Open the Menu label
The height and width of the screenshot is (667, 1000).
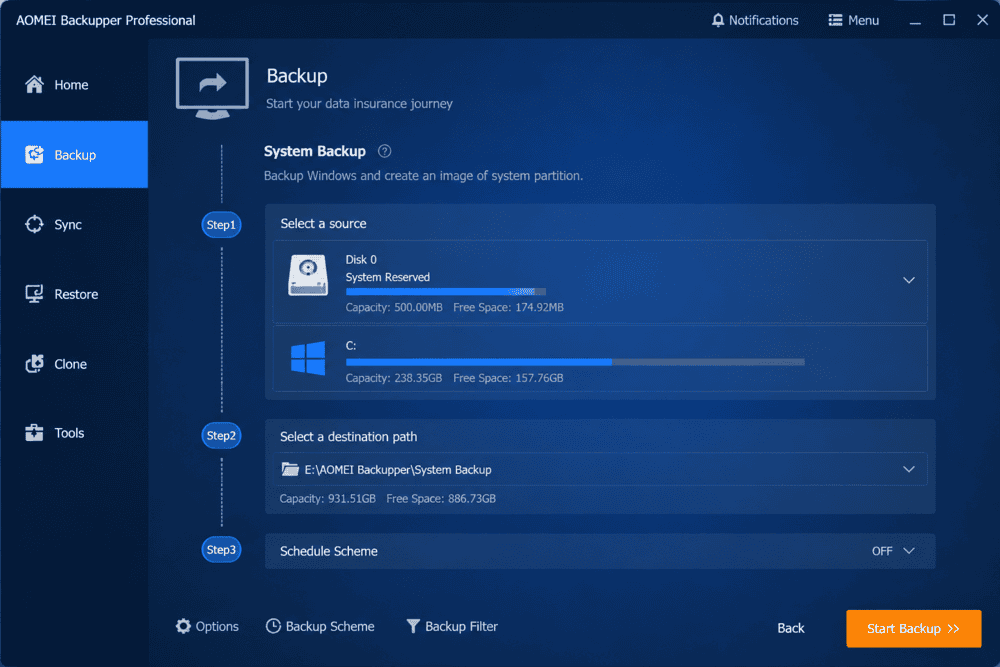pos(864,20)
